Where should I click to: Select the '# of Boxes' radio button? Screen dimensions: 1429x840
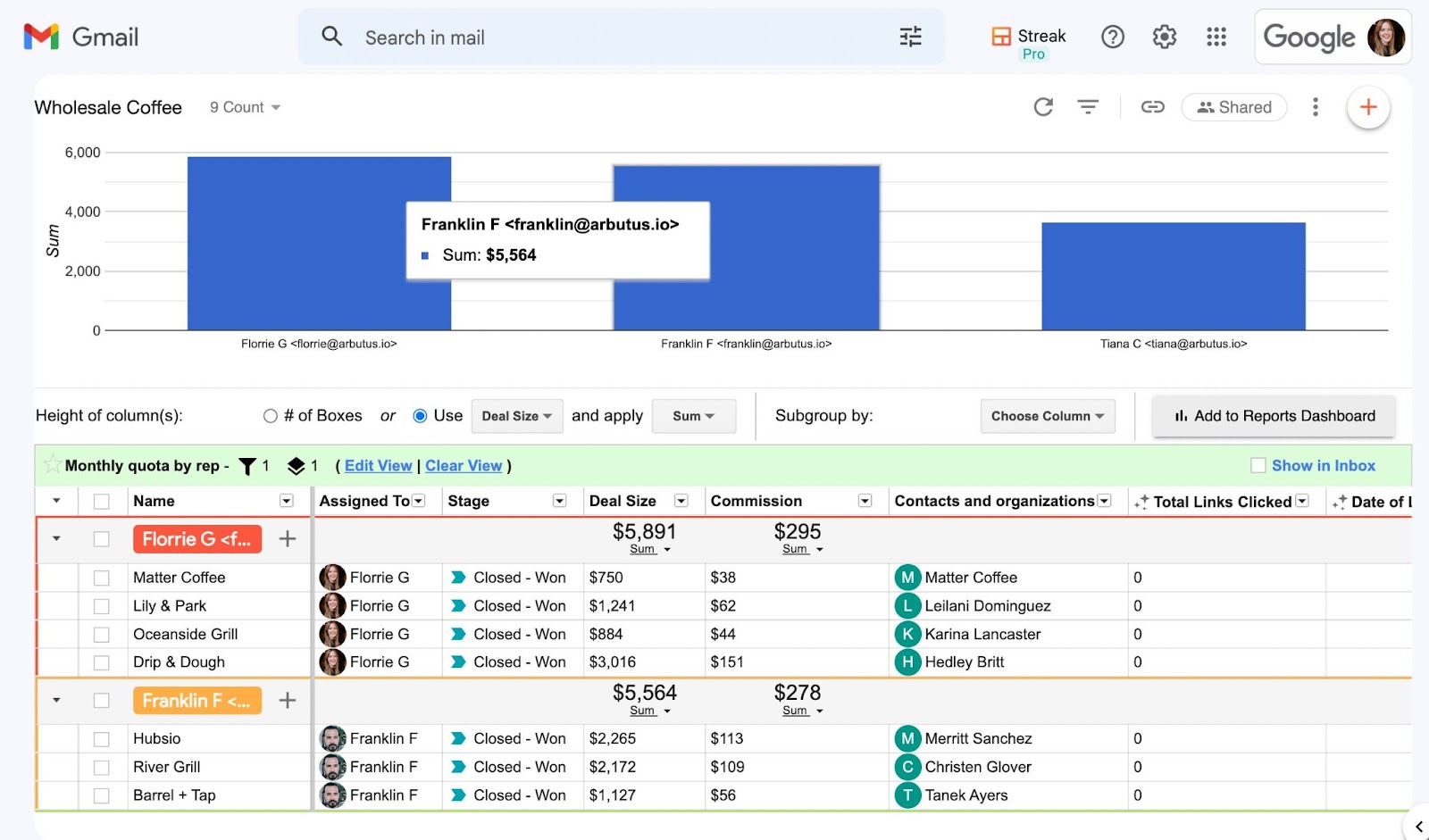269,415
